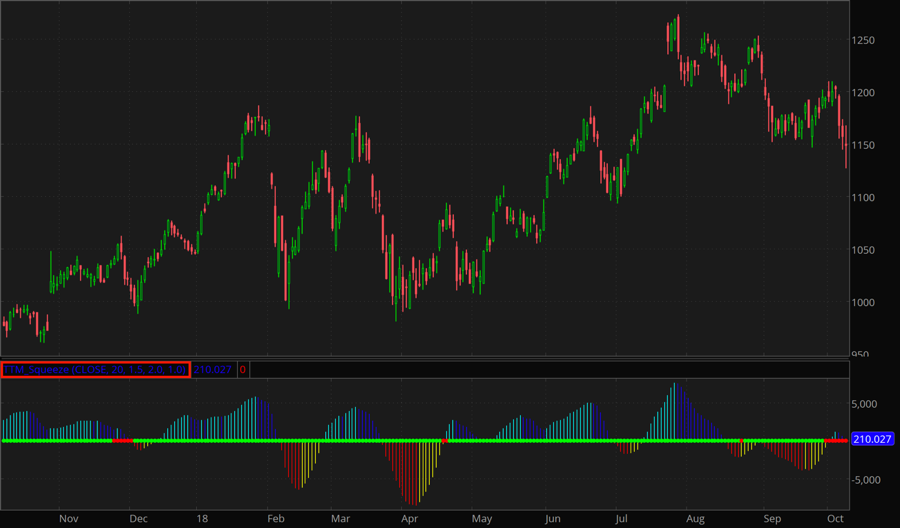Image resolution: width=900 pixels, height=528 pixels.
Task: Click the TTM_Squeeze study title label
Action: pos(95,369)
